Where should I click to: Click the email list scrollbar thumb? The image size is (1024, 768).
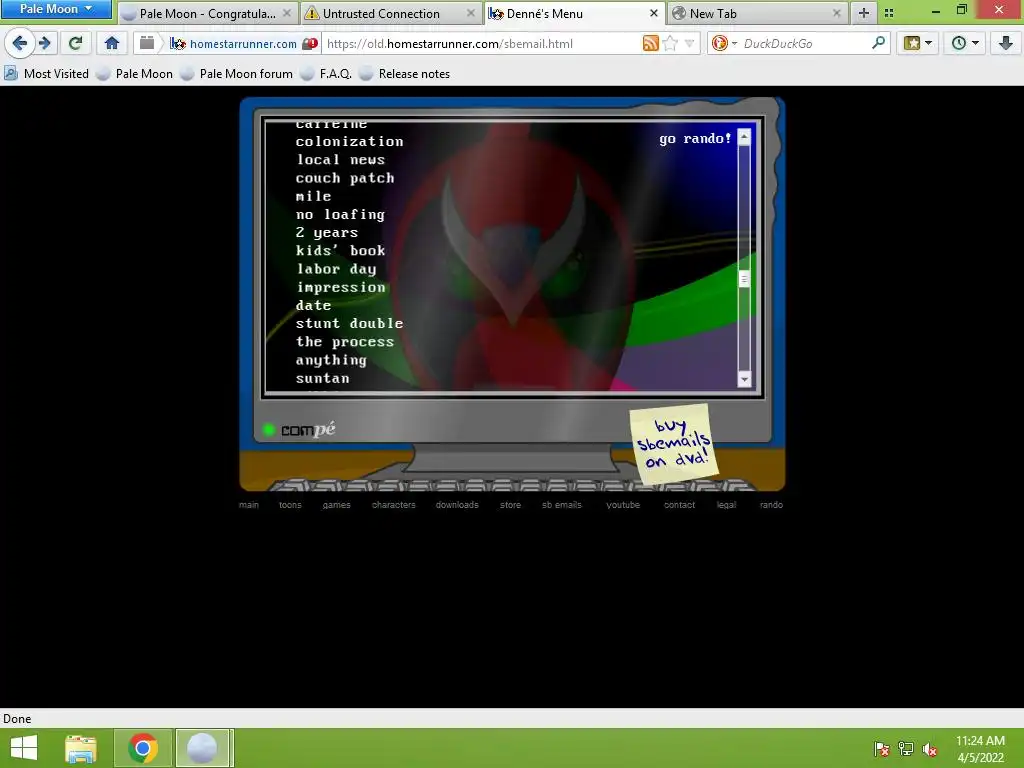click(744, 280)
